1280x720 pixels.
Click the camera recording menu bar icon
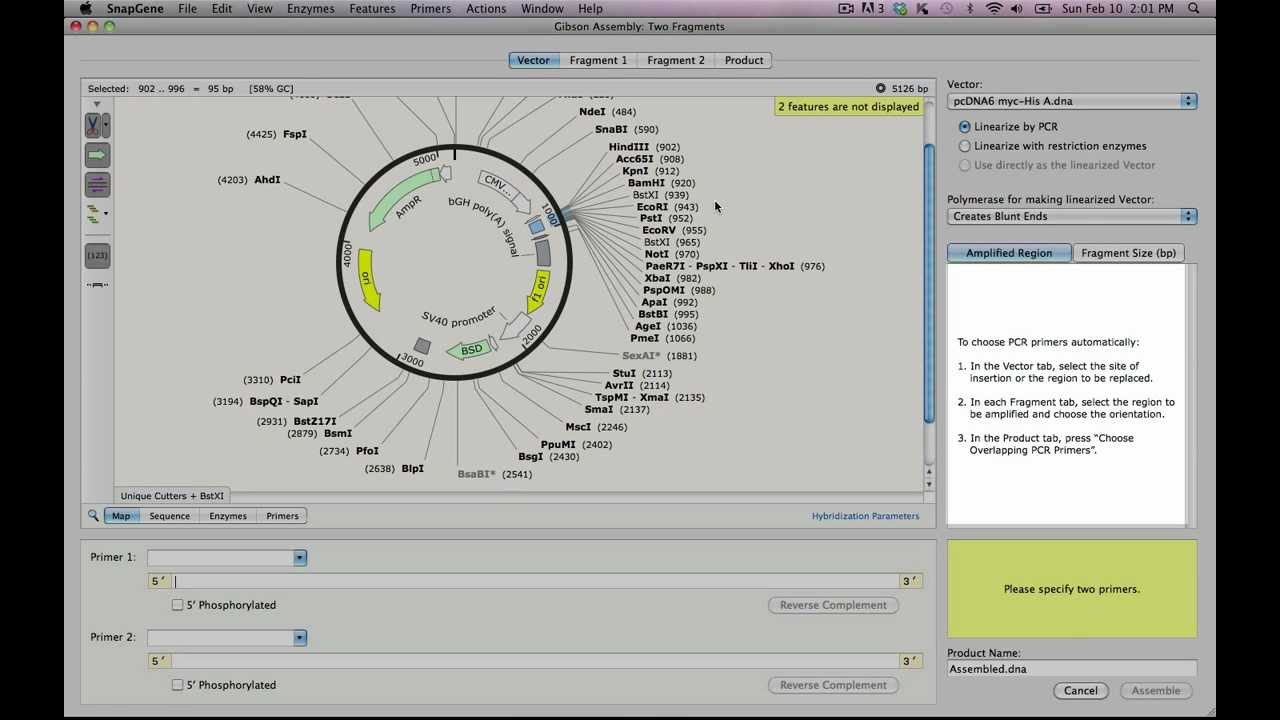pos(846,9)
